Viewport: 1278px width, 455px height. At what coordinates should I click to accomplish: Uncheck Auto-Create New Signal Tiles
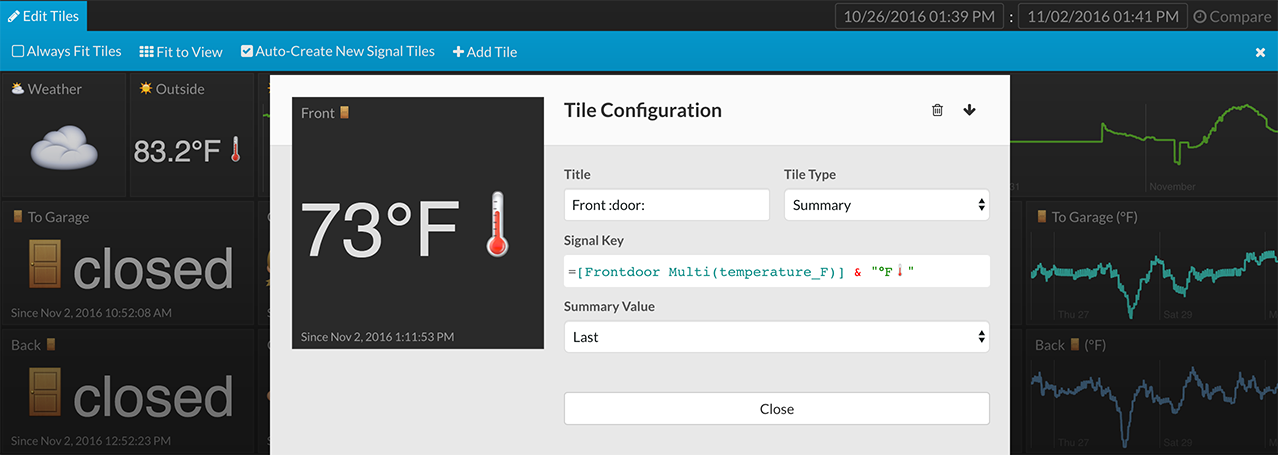pos(247,51)
